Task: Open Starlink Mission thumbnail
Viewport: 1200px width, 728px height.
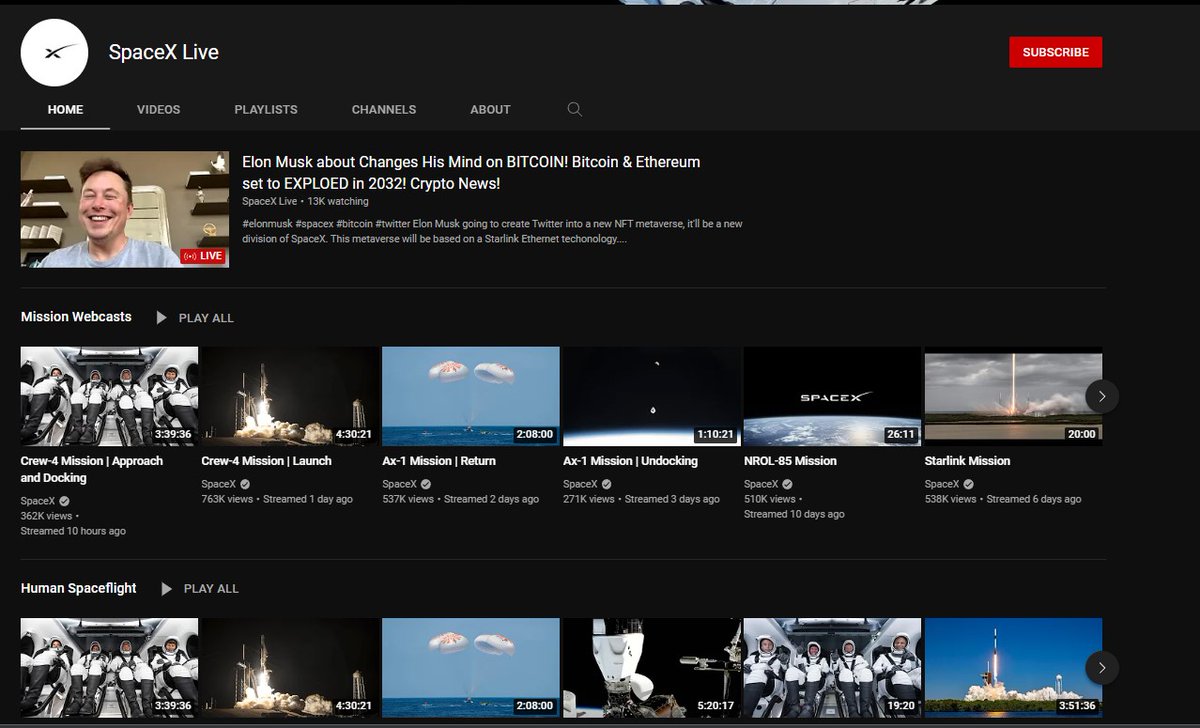Action: (1013, 396)
